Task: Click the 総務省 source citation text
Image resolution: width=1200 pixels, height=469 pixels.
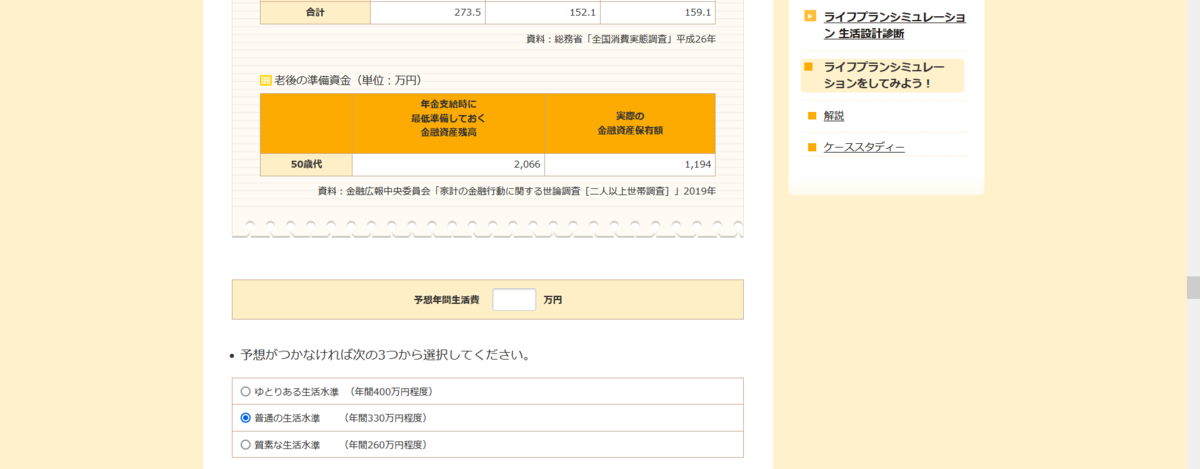Action: [x=621, y=40]
